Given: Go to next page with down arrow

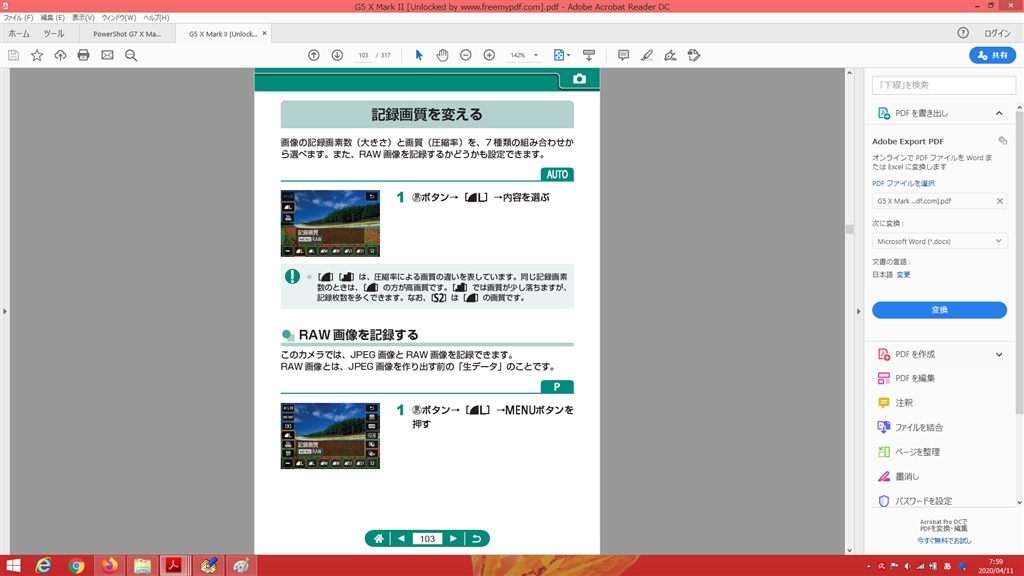Looking at the screenshot, I should [337, 55].
